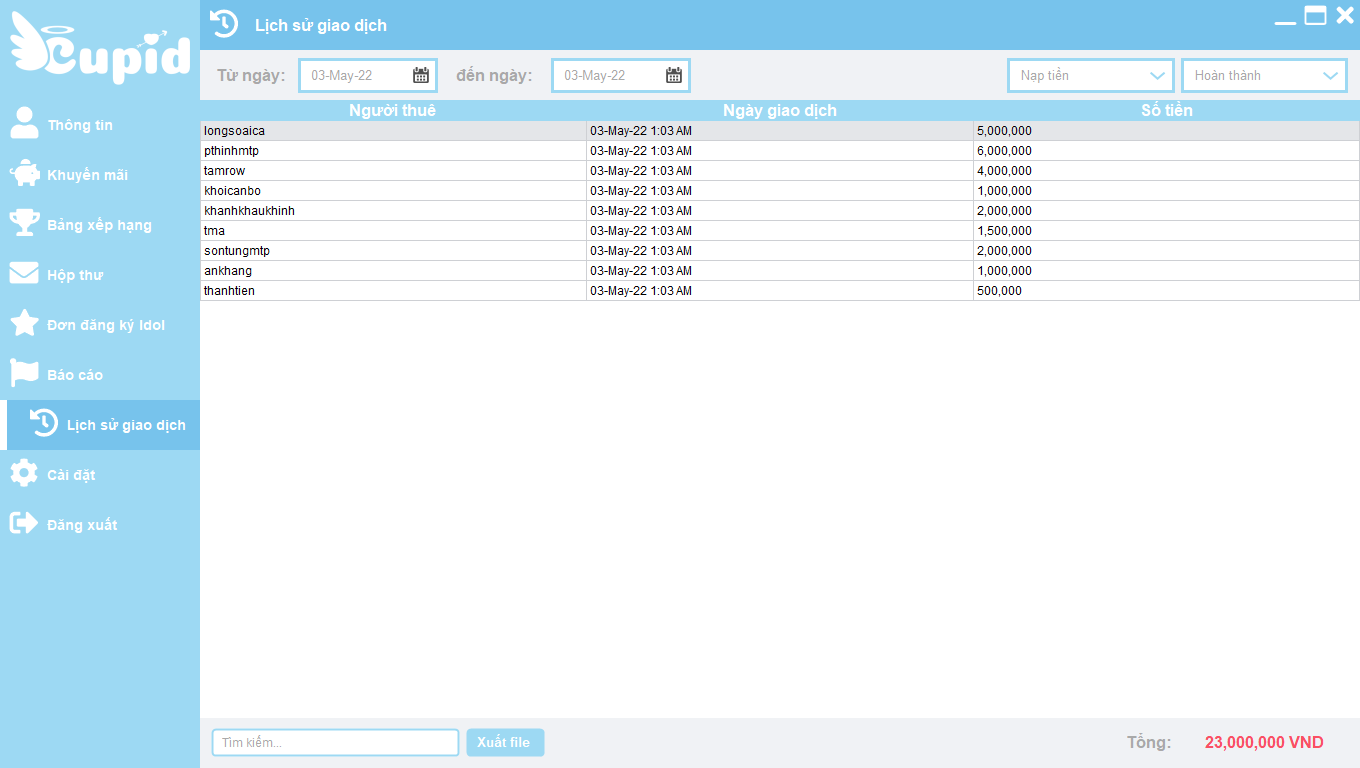The height and width of the screenshot is (768, 1360).
Task: Click the star icon for Đơn đăng ký Idol
Action: coord(24,324)
